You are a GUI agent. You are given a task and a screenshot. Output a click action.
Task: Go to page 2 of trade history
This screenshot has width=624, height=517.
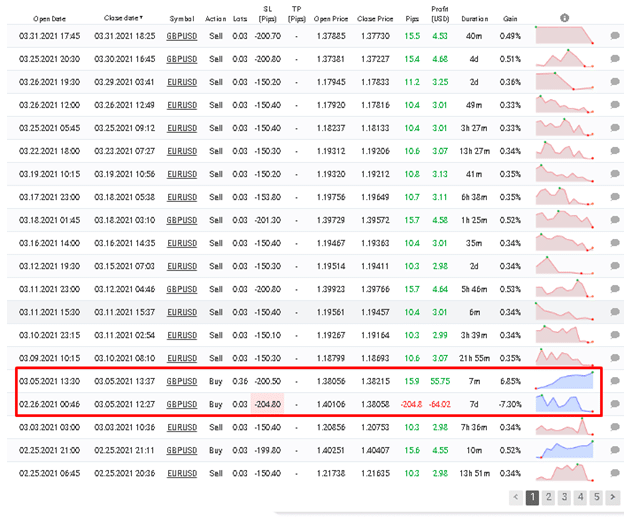coord(549,497)
